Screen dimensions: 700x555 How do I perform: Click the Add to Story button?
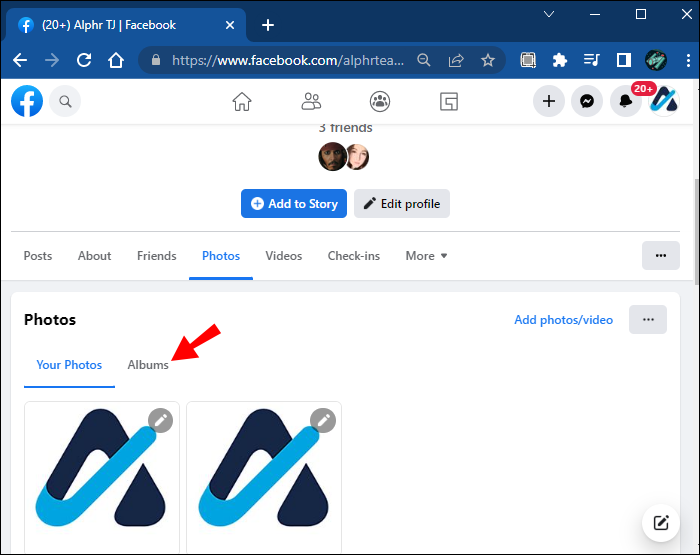(294, 204)
